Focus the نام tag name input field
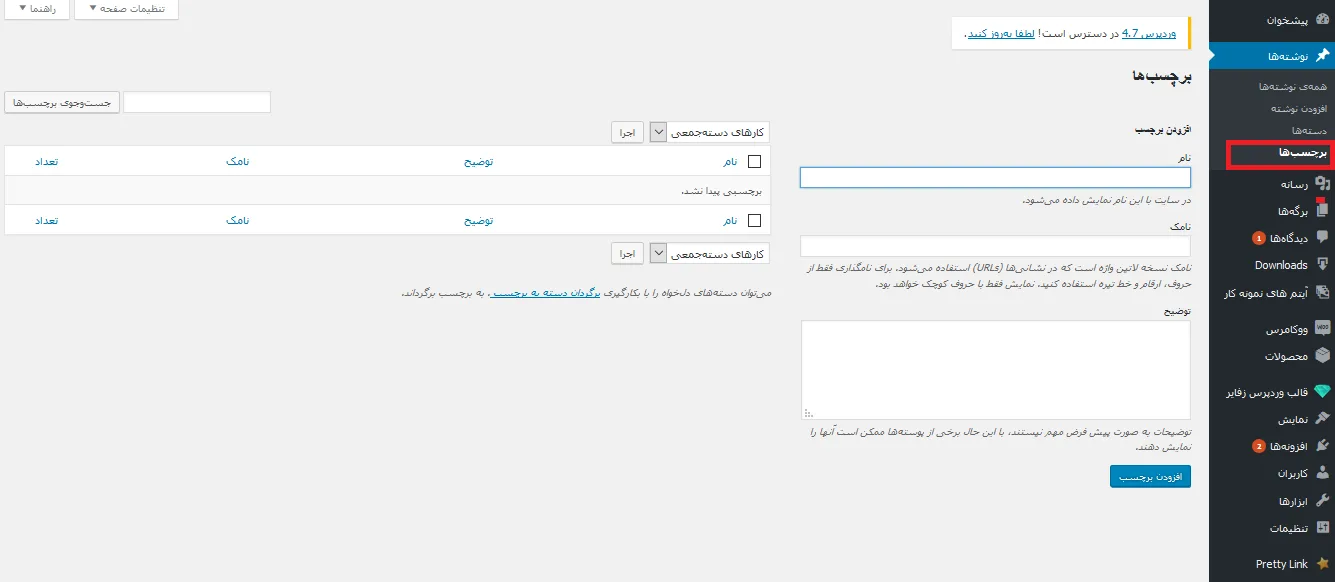Screen dimensions: 1335x582 [x=995, y=177]
